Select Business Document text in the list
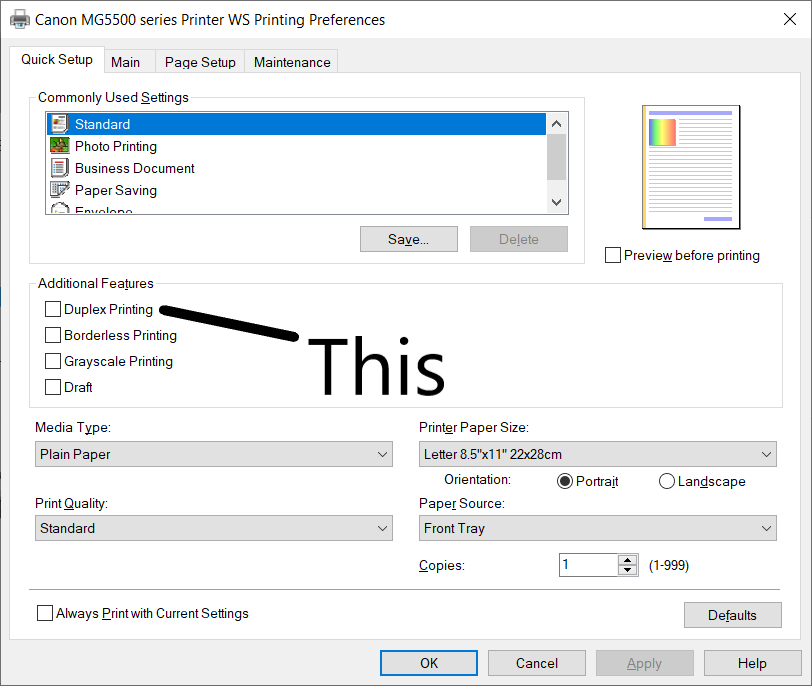812x686 pixels. (135, 168)
